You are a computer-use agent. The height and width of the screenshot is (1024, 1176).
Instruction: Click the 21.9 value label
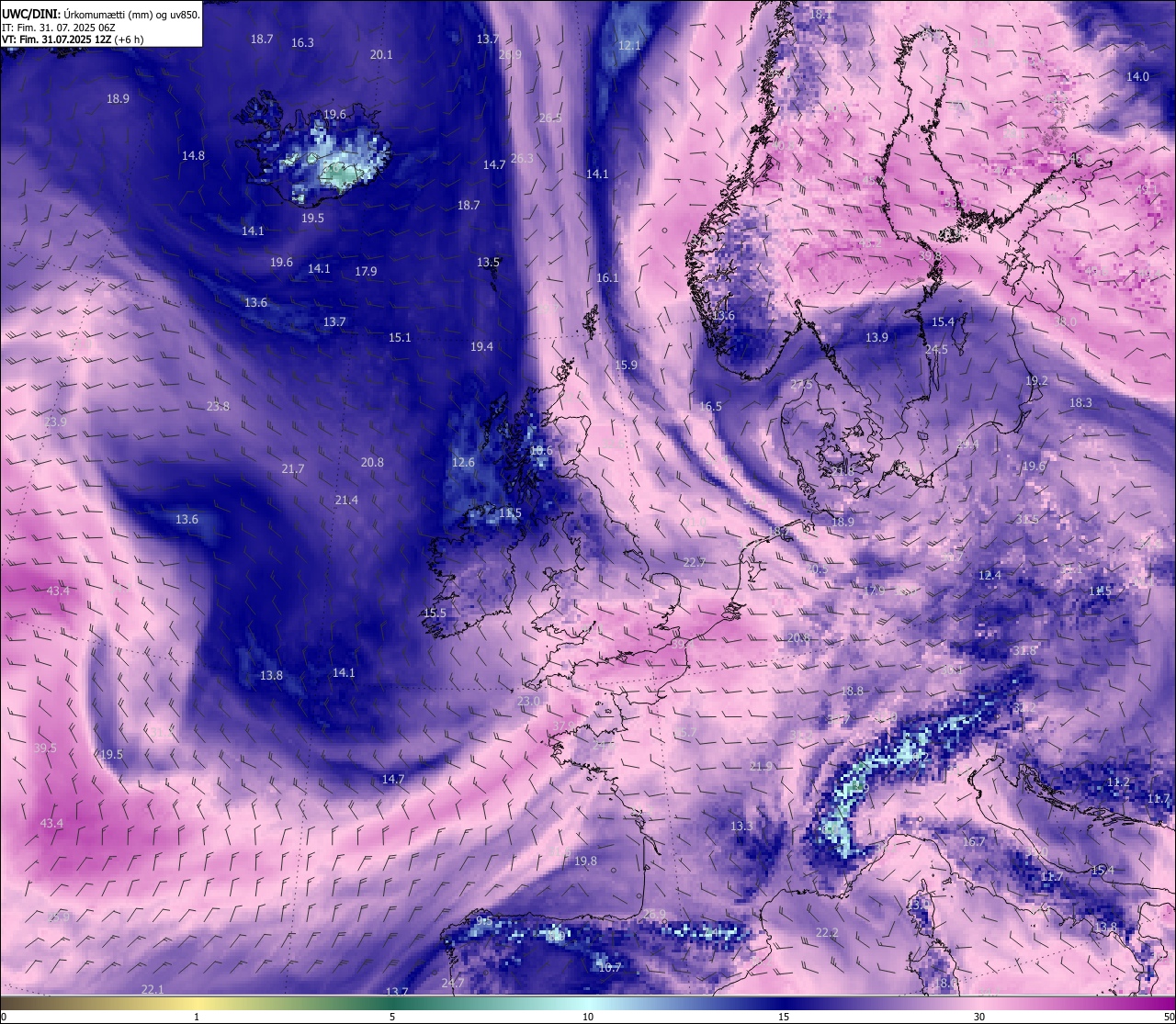point(761,767)
